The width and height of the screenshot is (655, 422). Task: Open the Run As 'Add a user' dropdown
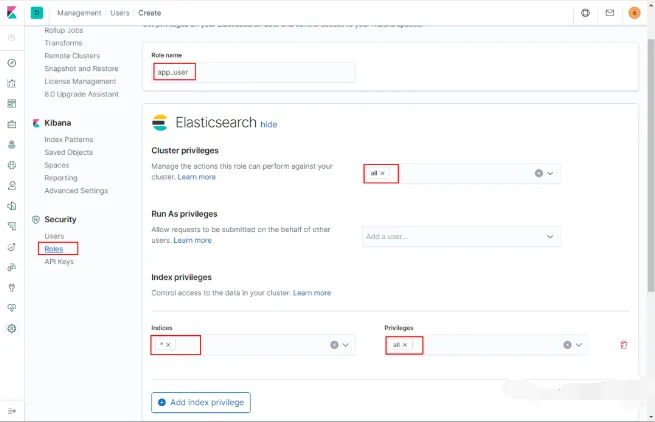click(550, 236)
